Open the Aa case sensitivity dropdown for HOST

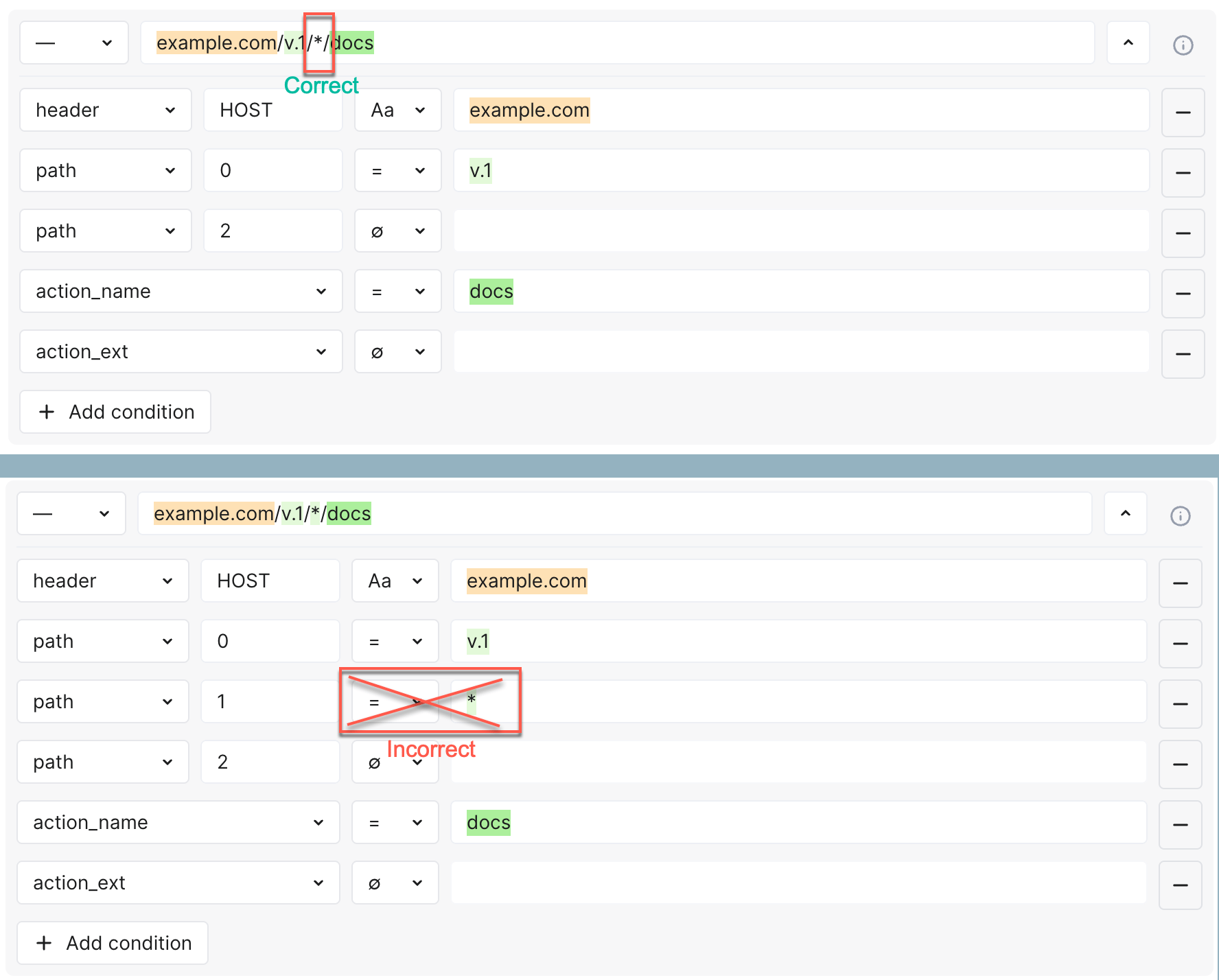pyautogui.click(x=398, y=110)
